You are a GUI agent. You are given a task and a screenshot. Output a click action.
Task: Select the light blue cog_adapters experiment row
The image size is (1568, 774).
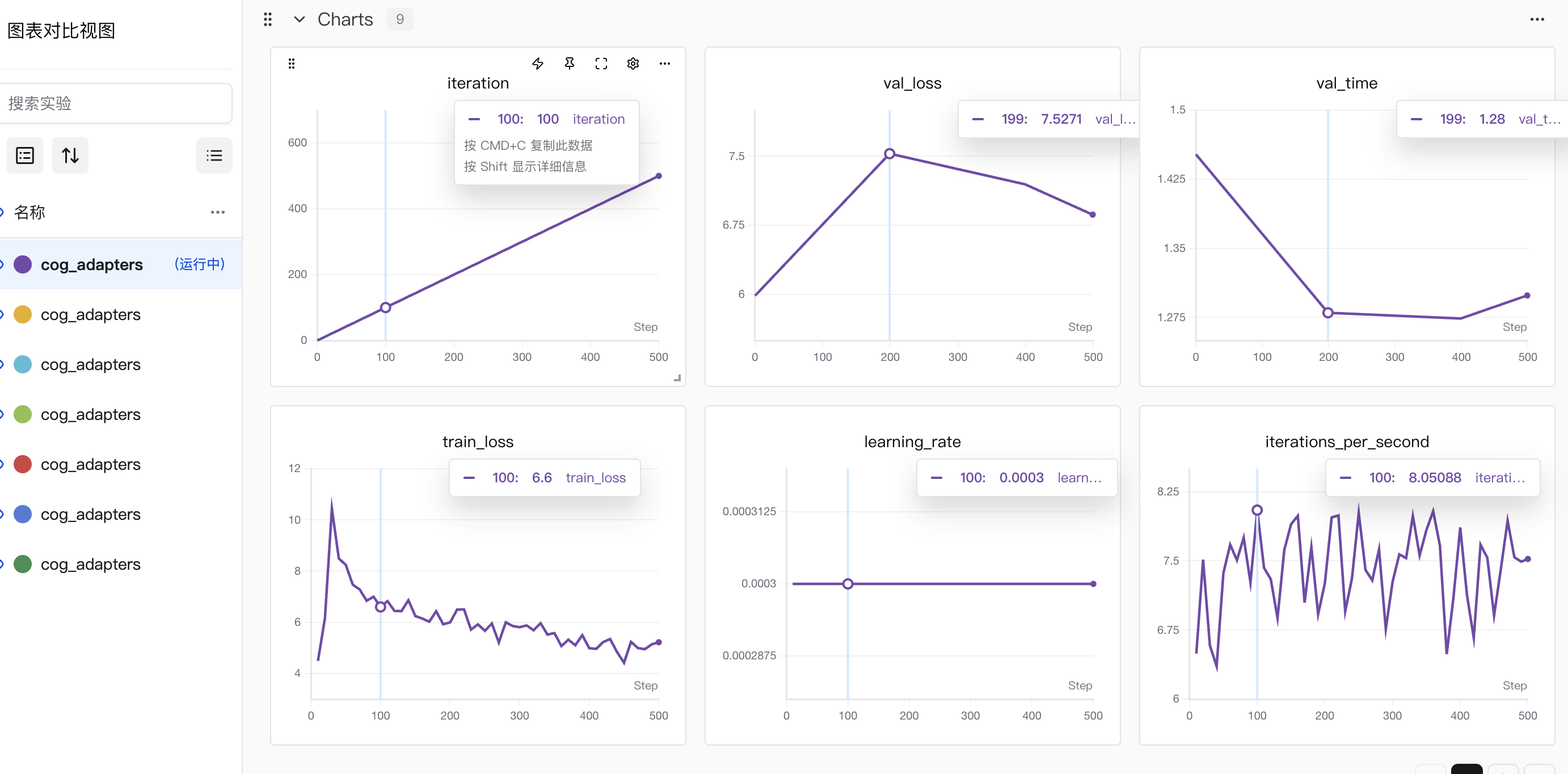coord(91,364)
